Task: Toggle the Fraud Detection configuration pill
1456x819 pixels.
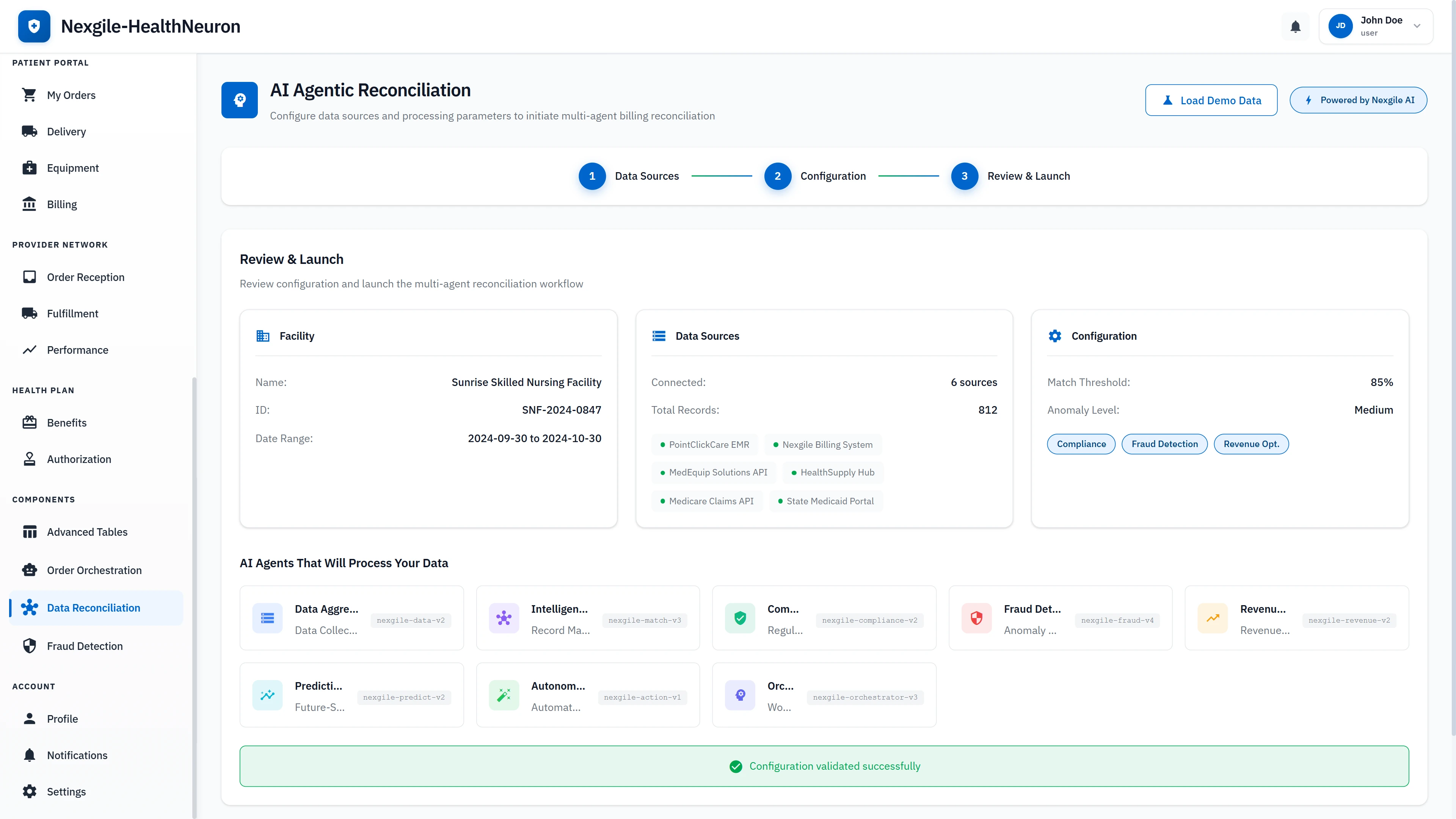Action: pos(1164,444)
